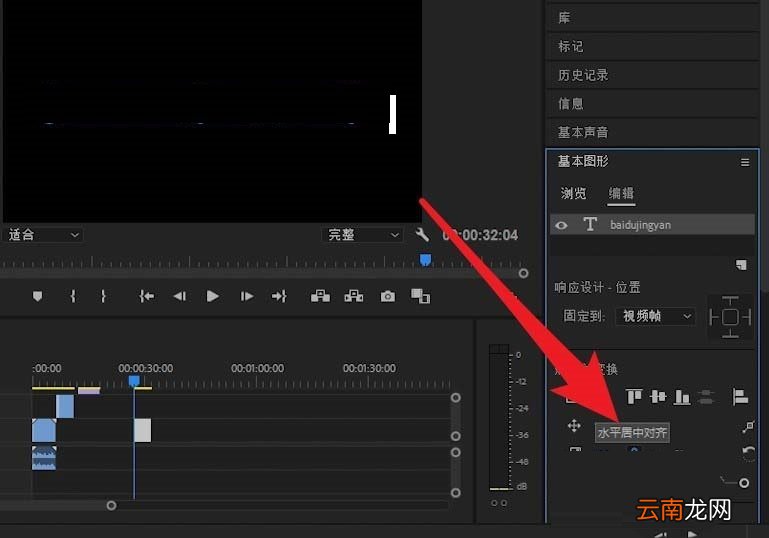The width and height of the screenshot is (769, 538).
Task: Play the sequence in program monitor
Action: 212,296
